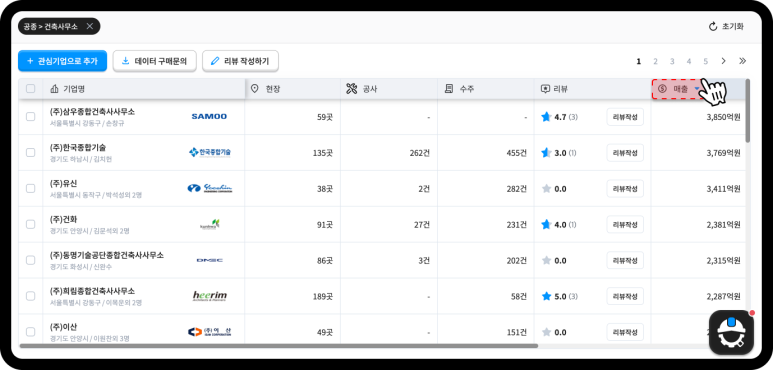The width and height of the screenshot is (773, 370).
Task: Click 리뷰작성 for (주)건화
Action: [x=625, y=224]
